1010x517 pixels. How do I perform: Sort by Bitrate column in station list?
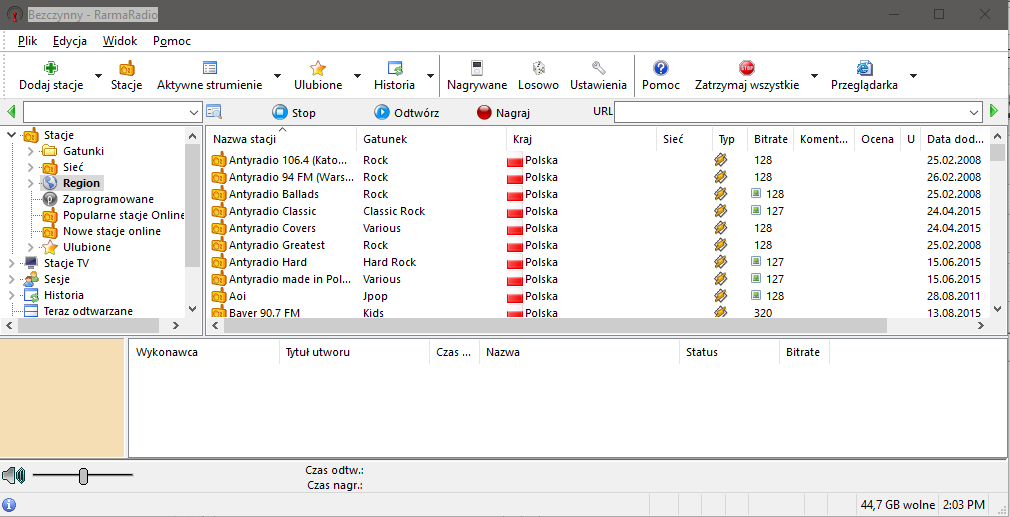click(x=770, y=139)
